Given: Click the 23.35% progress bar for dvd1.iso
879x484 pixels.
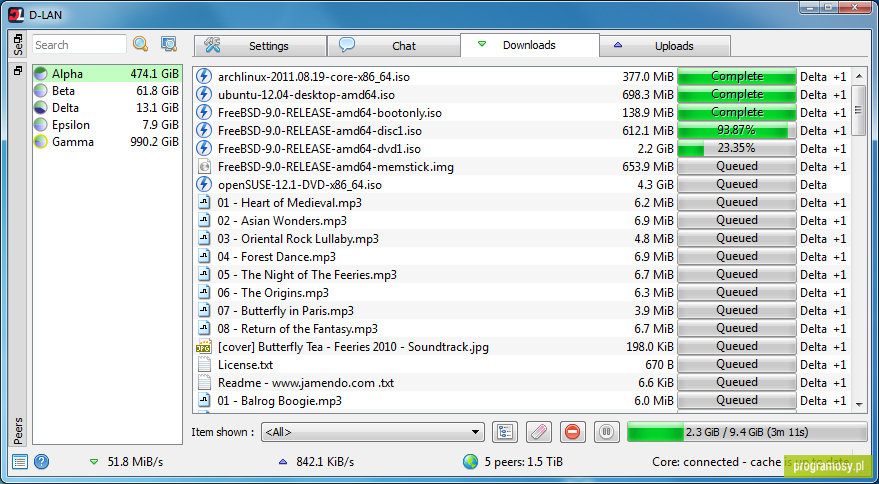Looking at the screenshot, I should point(737,149).
